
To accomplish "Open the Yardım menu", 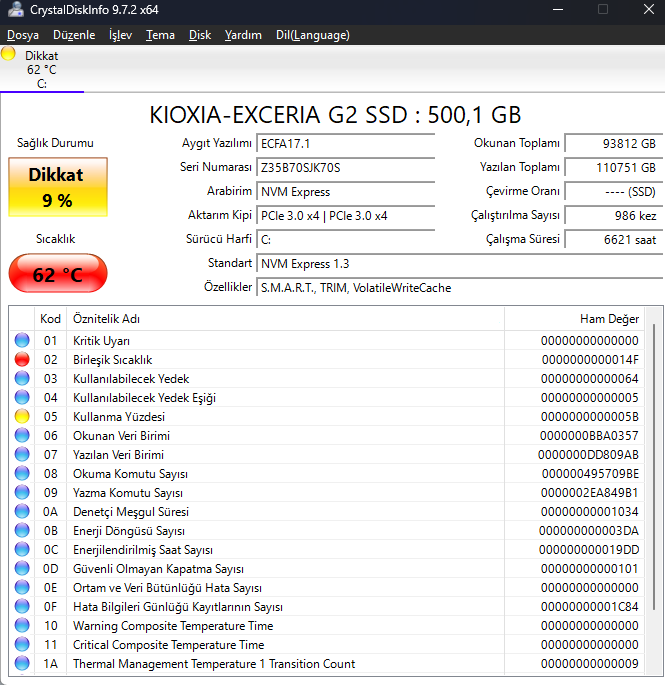I will click(x=243, y=35).
